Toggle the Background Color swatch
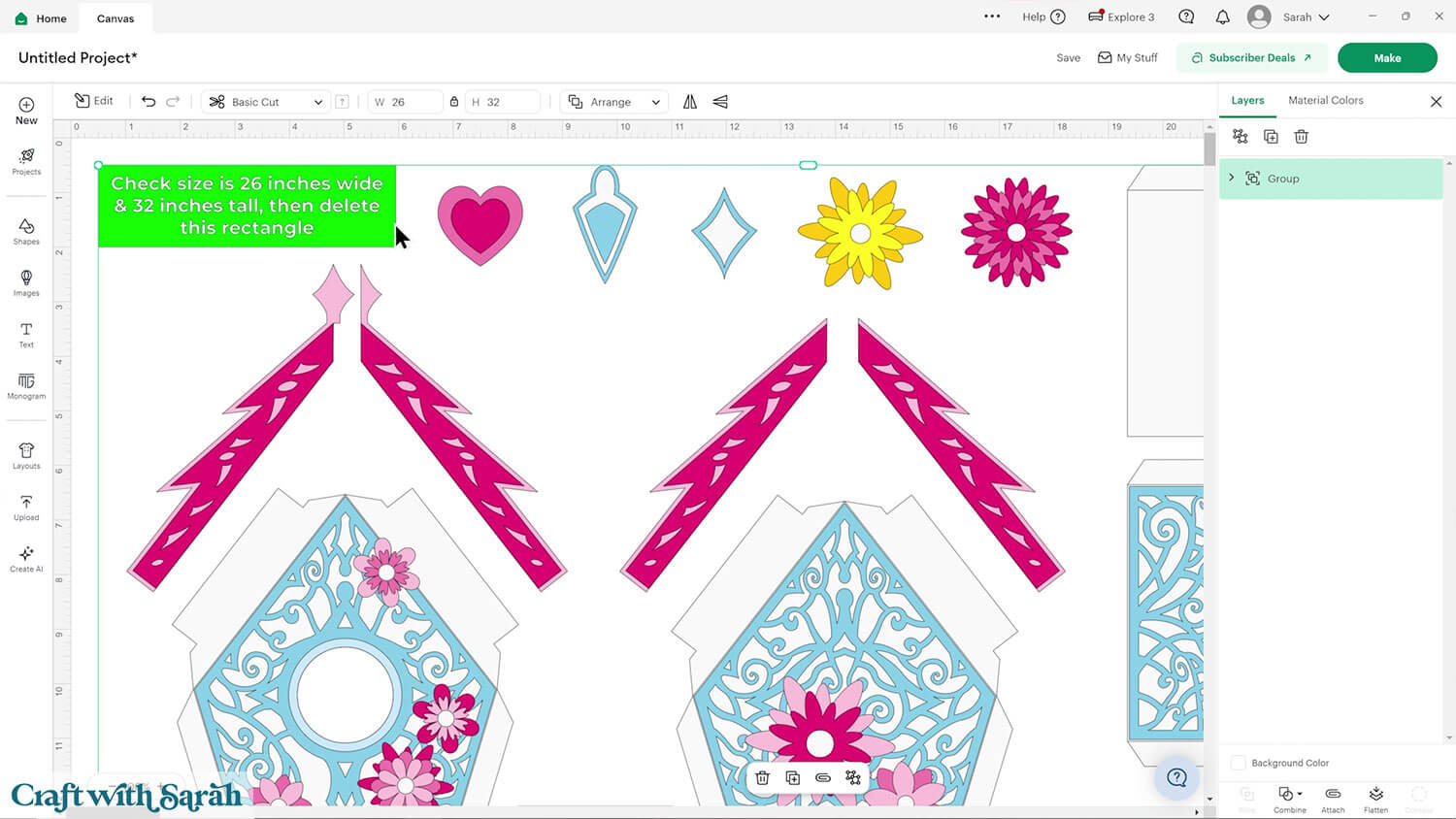This screenshot has height=819, width=1456. click(1239, 763)
